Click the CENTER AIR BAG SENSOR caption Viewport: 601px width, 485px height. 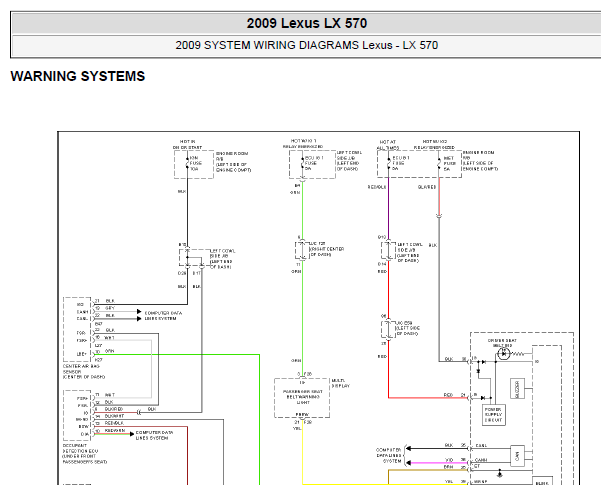pyautogui.click(x=84, y=372)
